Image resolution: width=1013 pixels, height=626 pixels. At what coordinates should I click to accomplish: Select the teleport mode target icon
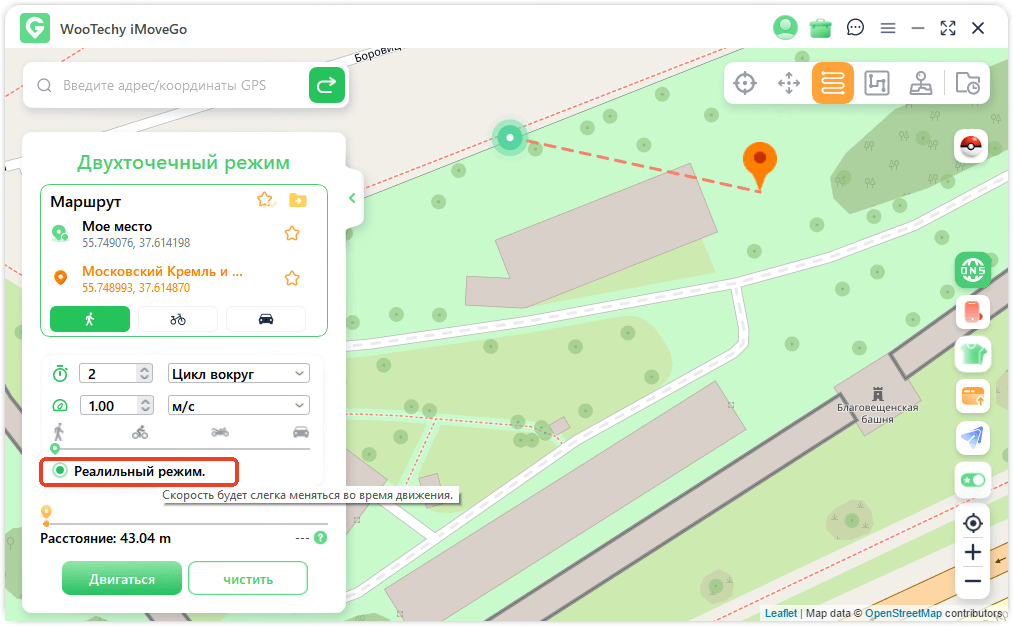[x=745, y=84]
